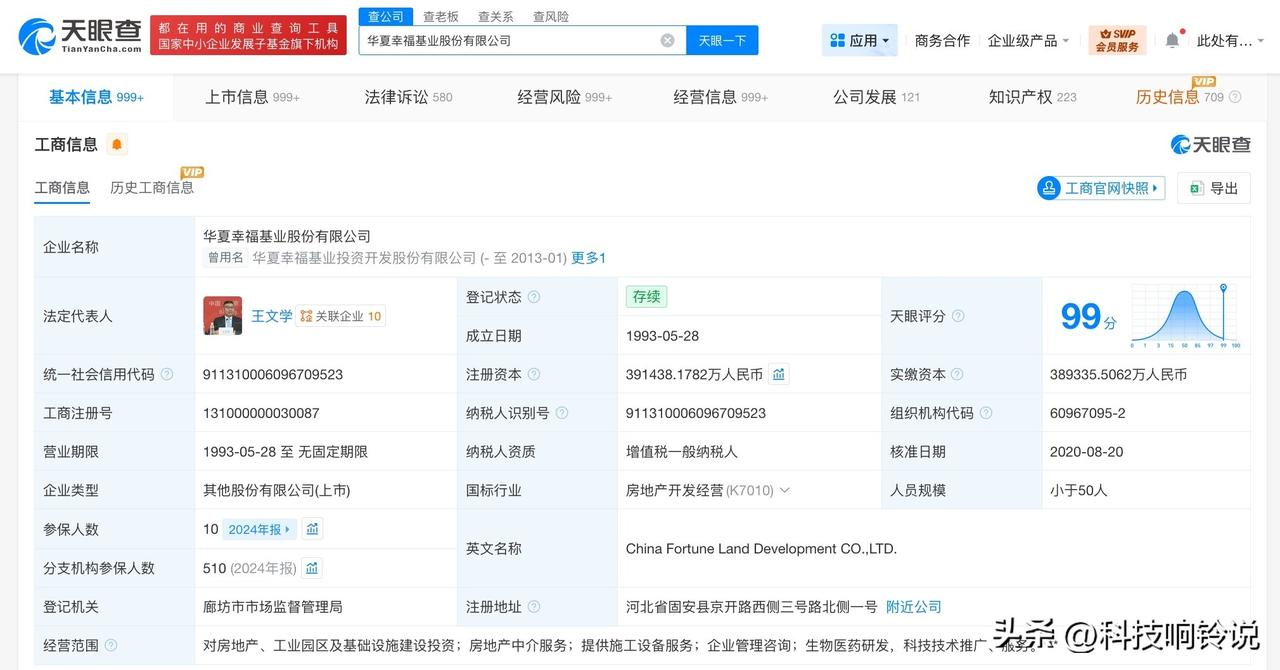Switch to the 查风险 search tab
The height and width of the screenshot is (670, 1280).
(x=551, y=17)
